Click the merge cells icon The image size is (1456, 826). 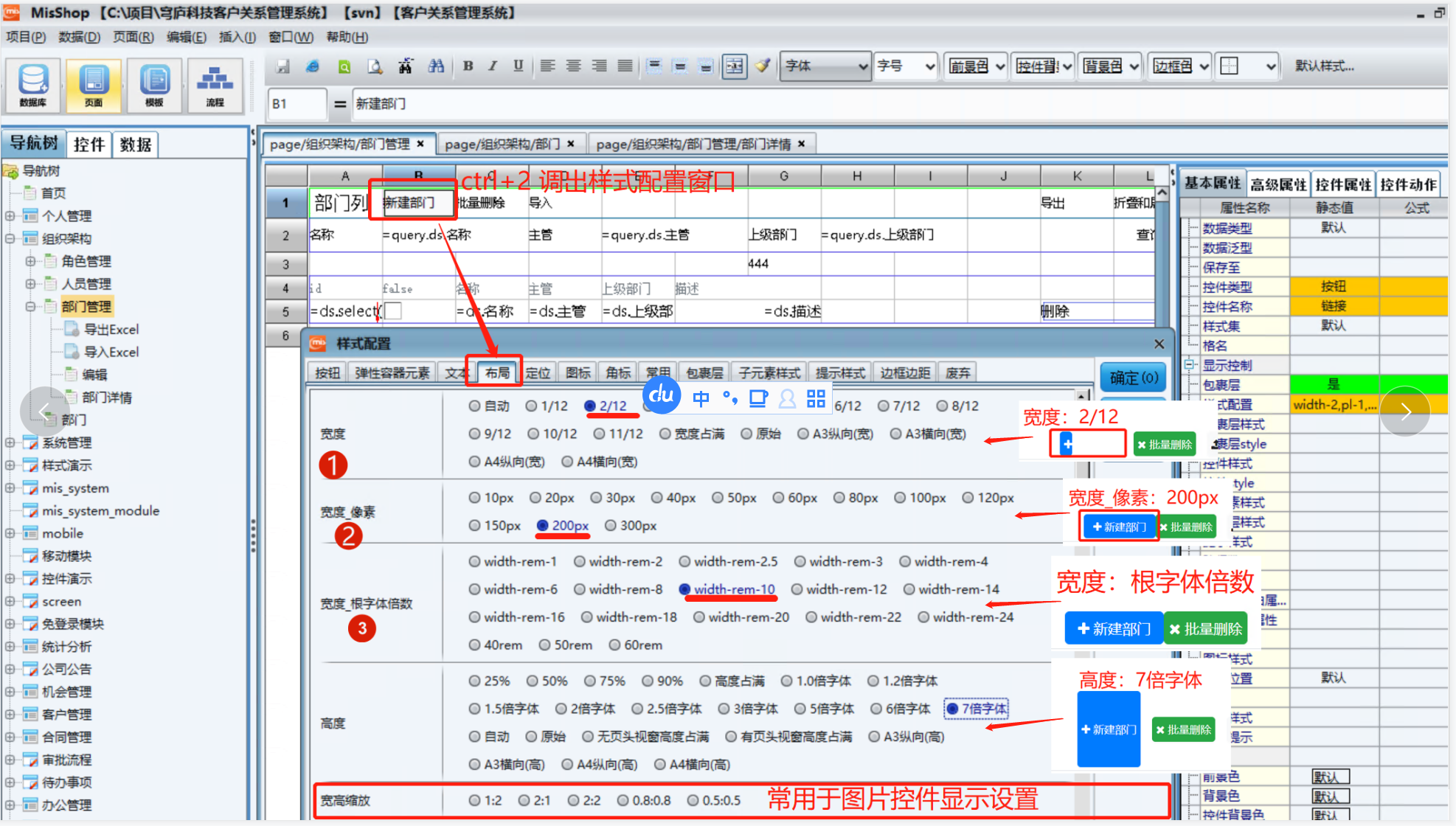pos(734,66)
